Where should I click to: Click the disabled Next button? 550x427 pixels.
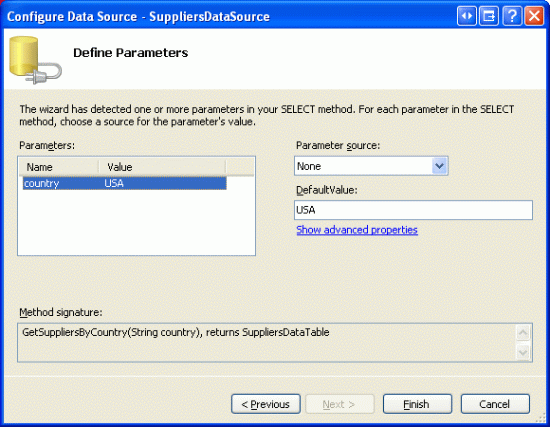pos(340,404)
